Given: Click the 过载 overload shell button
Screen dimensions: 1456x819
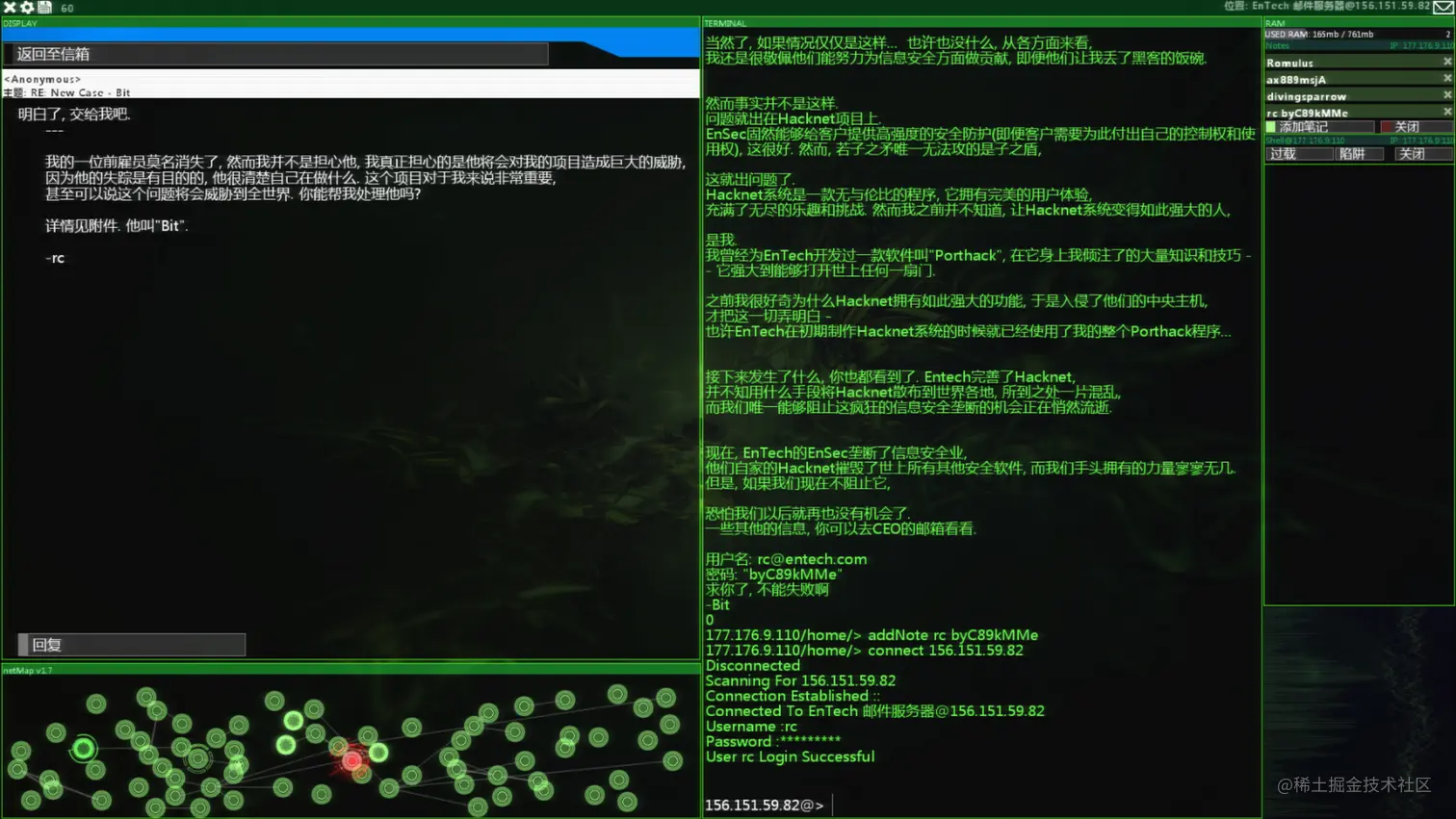Looking at the screenshot, I should coord(1298,154).
